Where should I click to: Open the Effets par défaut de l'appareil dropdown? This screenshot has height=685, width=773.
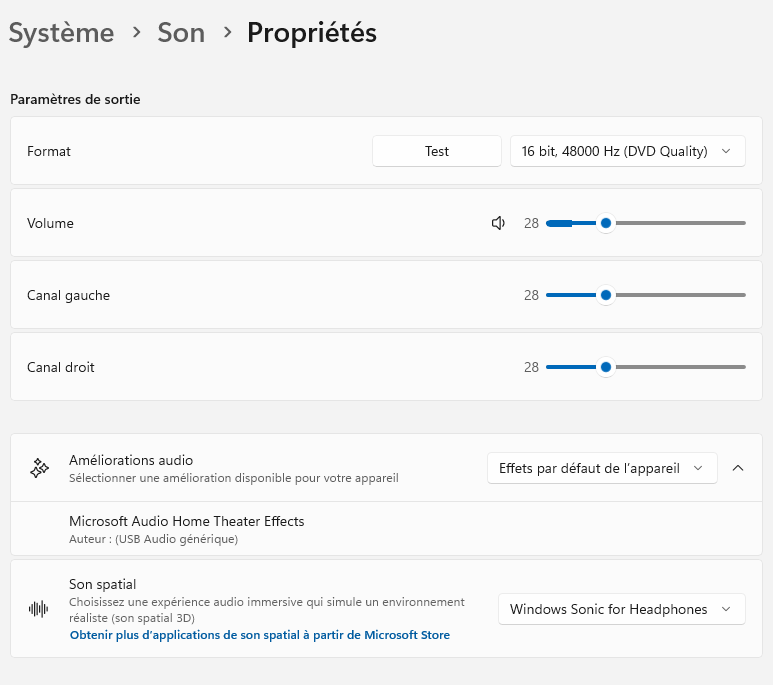601,468
